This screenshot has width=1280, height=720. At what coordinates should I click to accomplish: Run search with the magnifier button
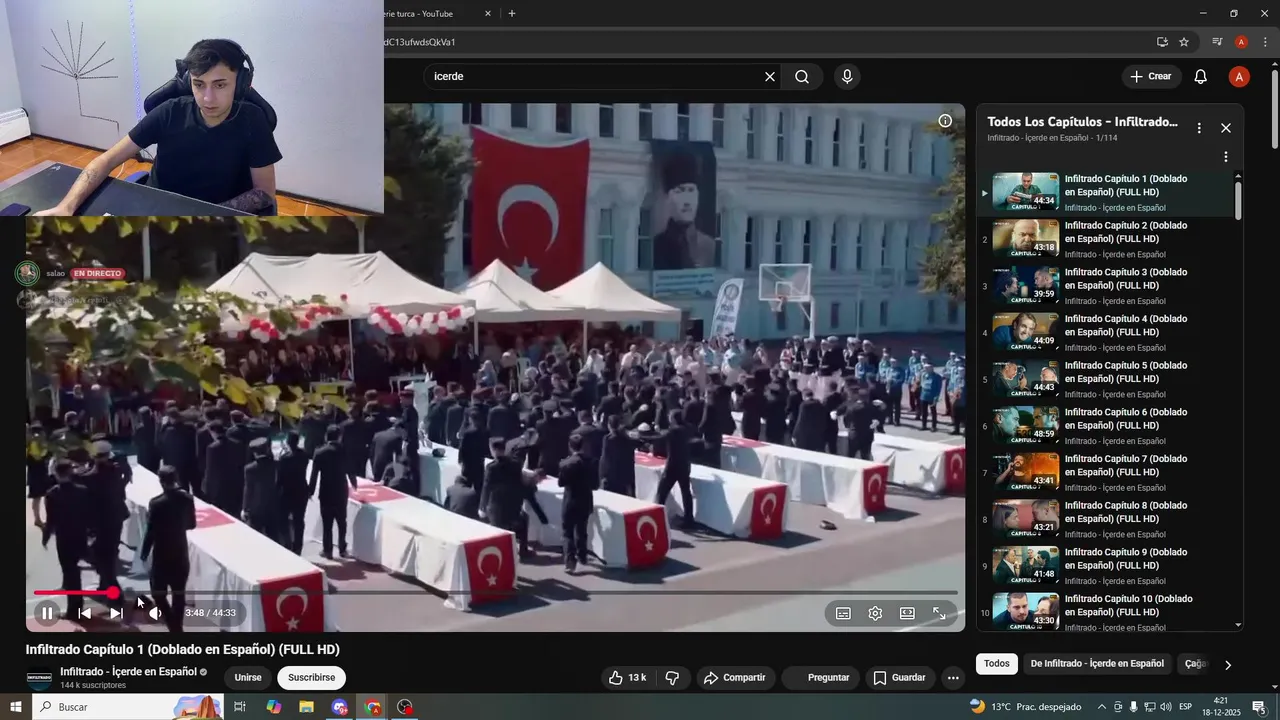click(802, 76)
